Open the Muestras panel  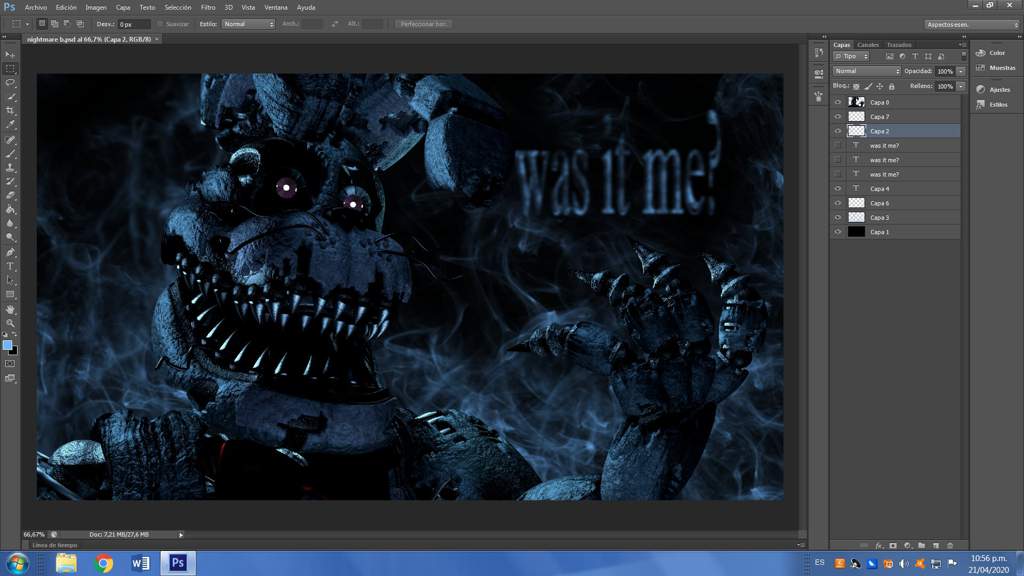(x=996, y=68)
